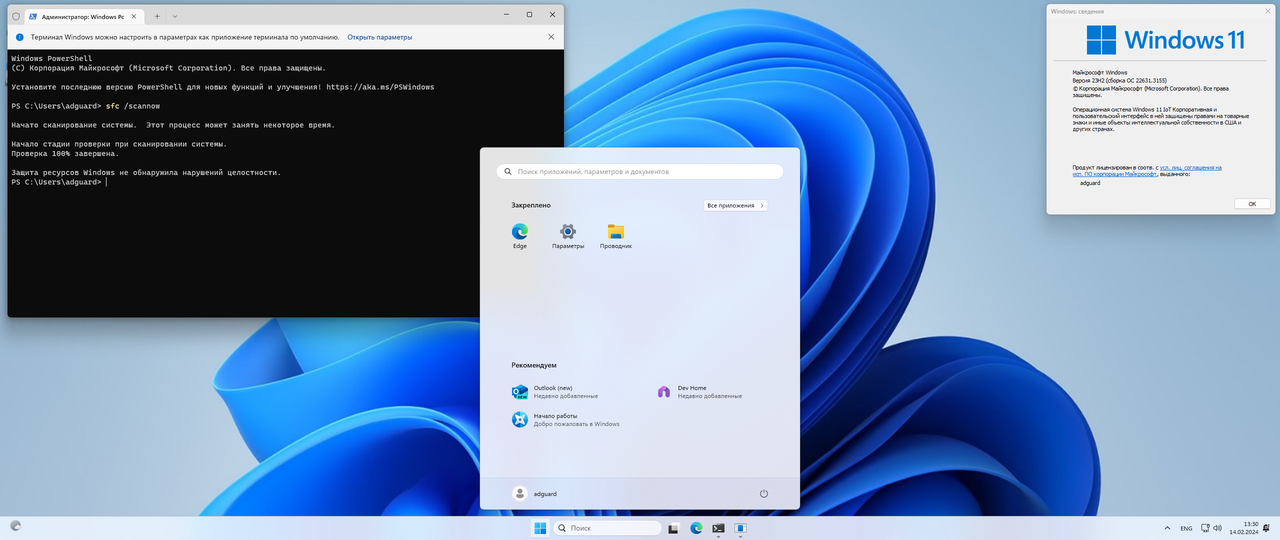Image resolution: width=1280 pixels, height=540 pixels.
Task: Open the Все приложения list
Action: (x=735, y=205)
